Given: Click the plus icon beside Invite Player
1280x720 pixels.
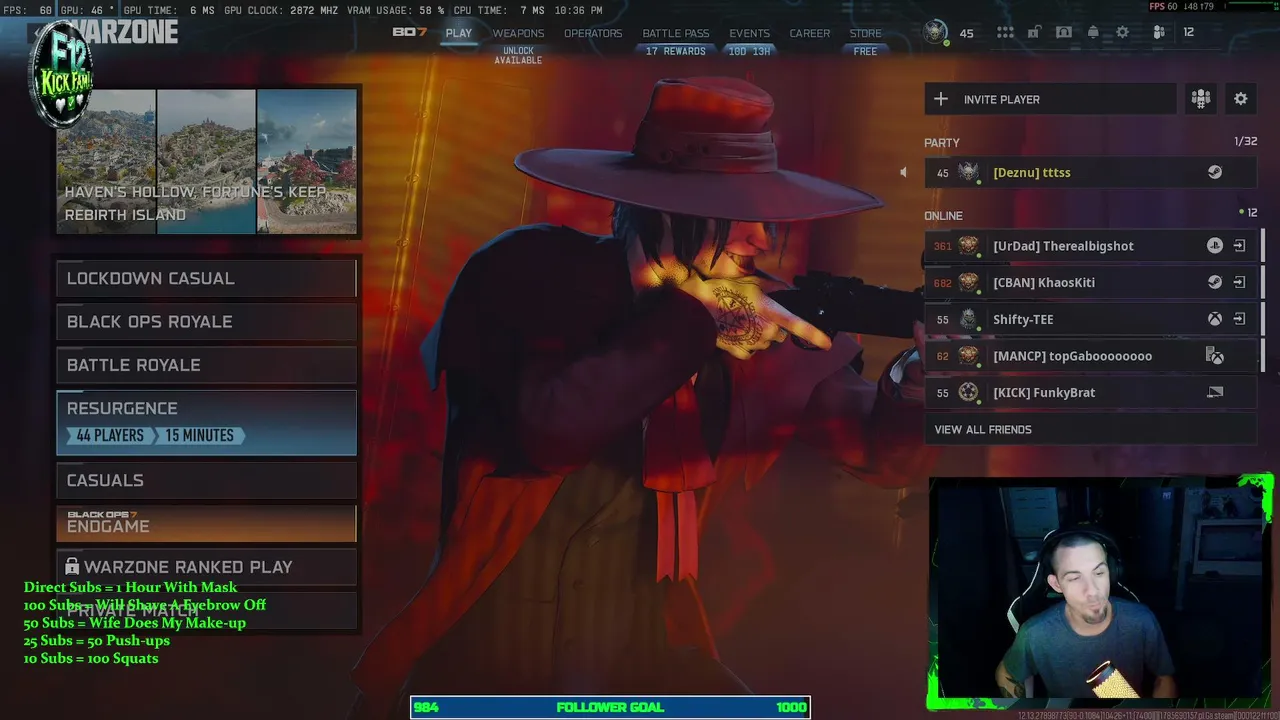Looking at the screenshot, I should [941, 99].
